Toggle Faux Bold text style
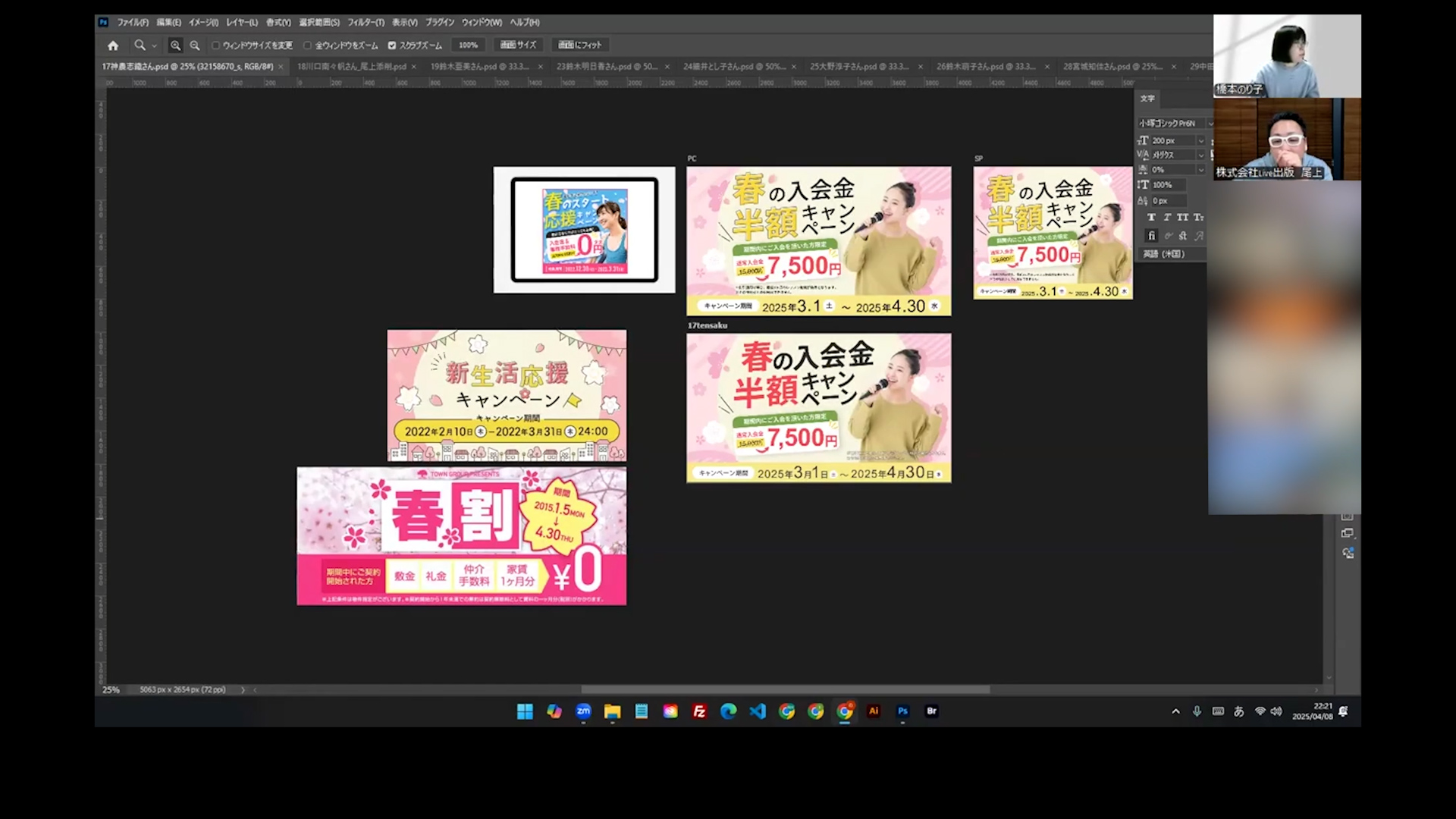The image size is (1456, 819). pos(1151,218)
